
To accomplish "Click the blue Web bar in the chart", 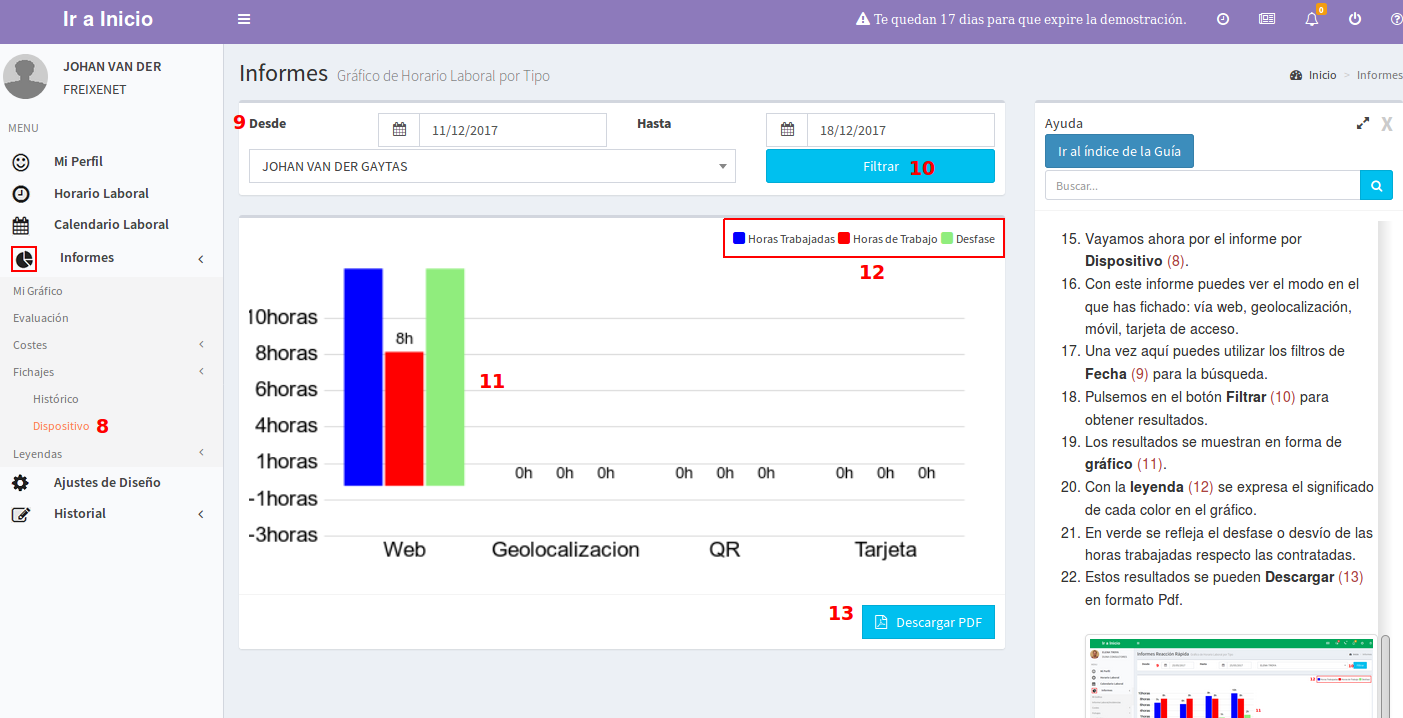I will 364,377.
